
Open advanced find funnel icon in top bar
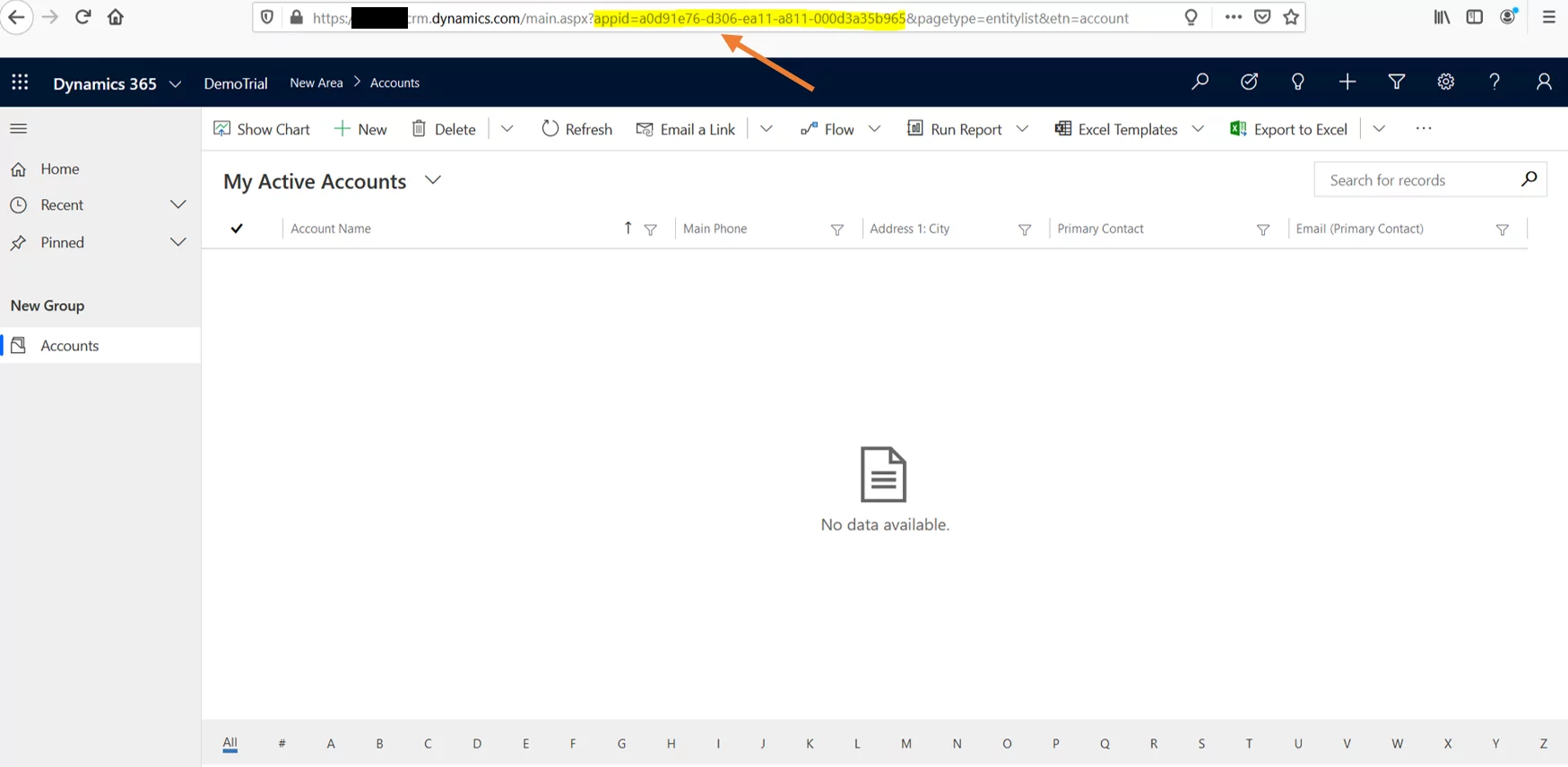point(1396,82)
